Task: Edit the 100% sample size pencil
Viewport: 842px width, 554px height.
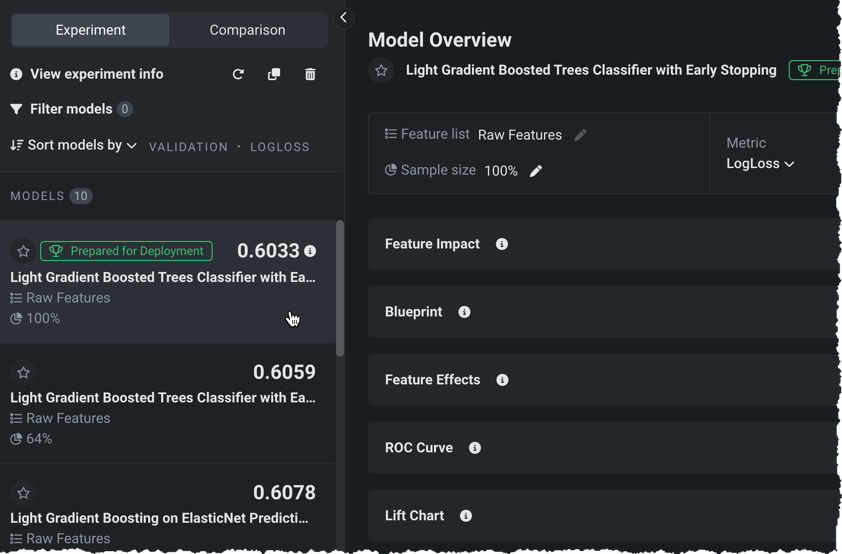Action: click(536, 171)
